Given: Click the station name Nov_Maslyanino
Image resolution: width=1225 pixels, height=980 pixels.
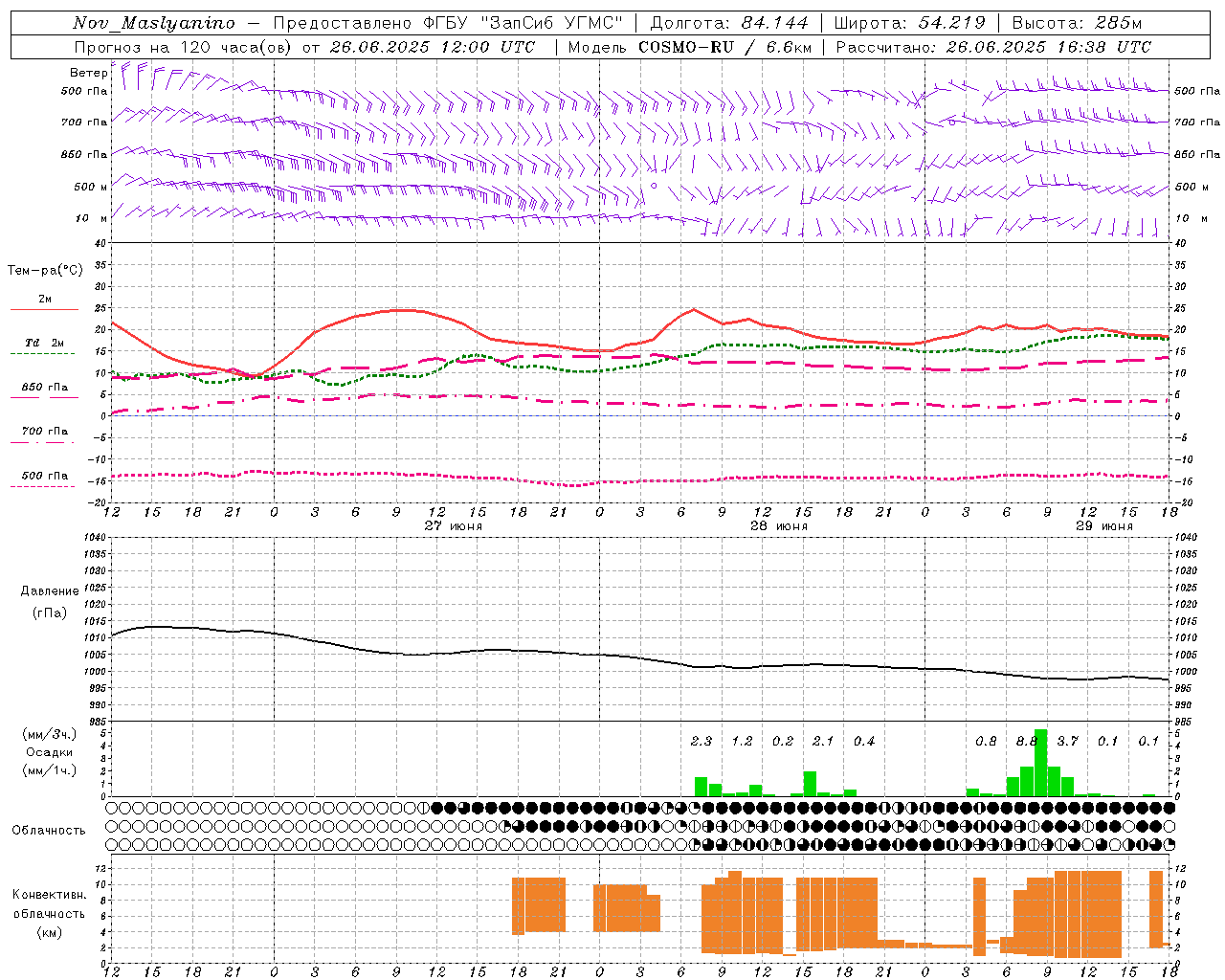Looking at the screenshot, I should click(x=154, y=23).
